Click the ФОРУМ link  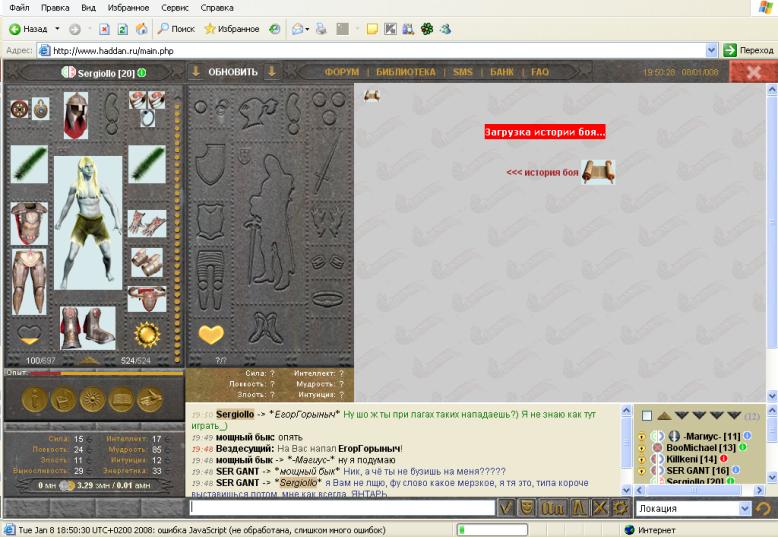tap(341, 72)
